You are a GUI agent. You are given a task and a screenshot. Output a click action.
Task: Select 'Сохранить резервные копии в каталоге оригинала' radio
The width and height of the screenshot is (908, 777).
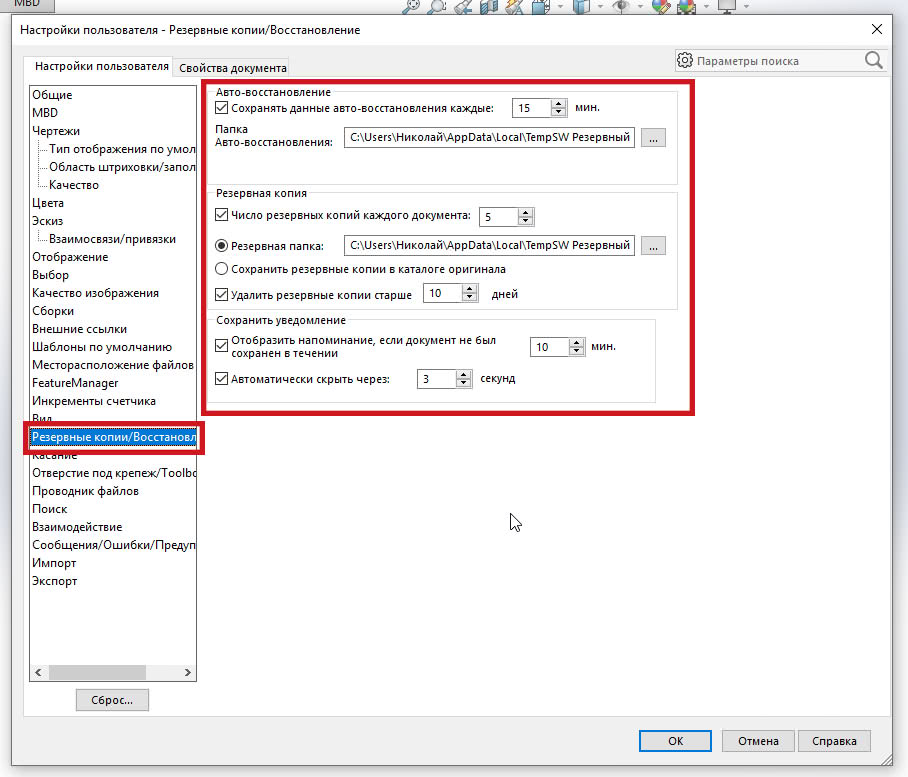tap(222, 269)
